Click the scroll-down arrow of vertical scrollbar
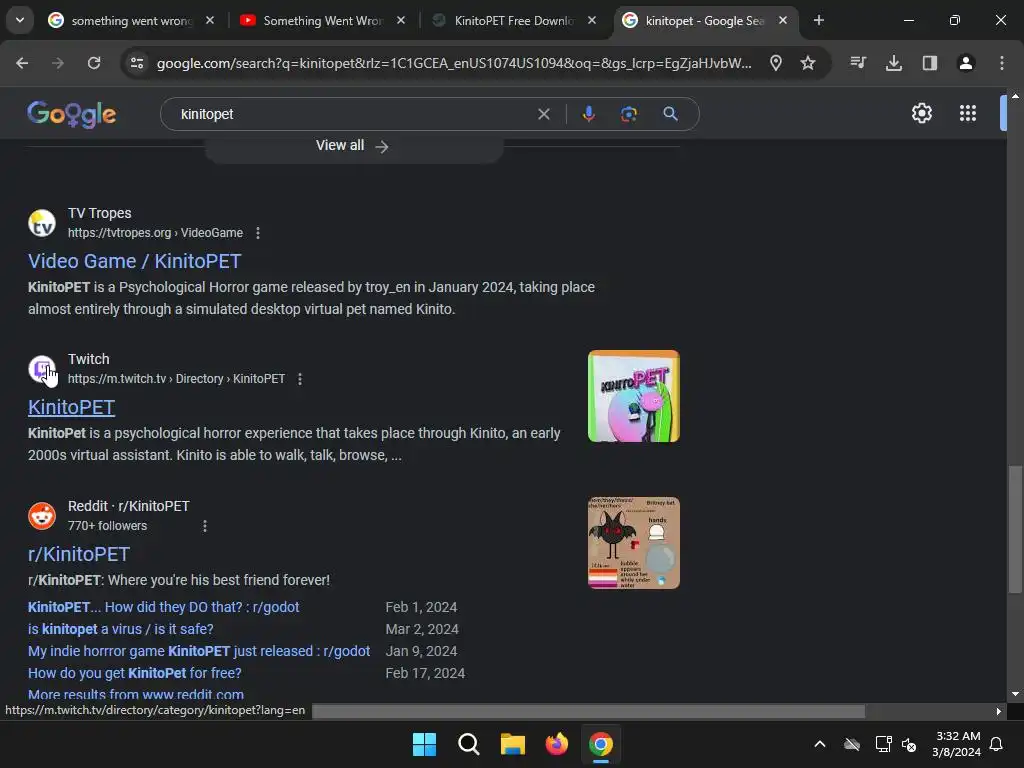Viewport: 1024px width, 768px height. tap(1016, 694)
